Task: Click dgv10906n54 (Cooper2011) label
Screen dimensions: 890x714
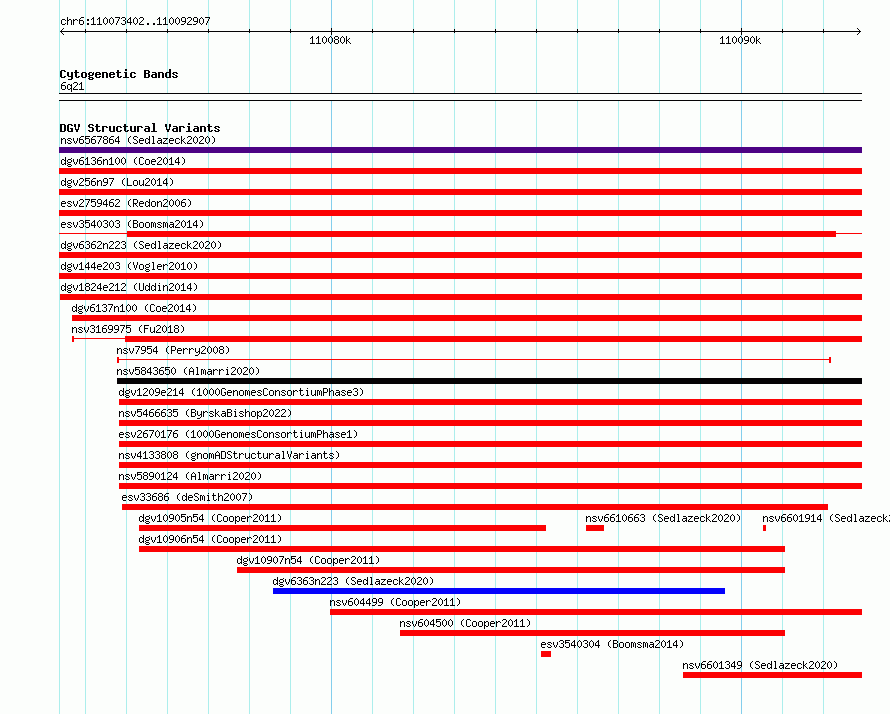Action: [210, 539]
